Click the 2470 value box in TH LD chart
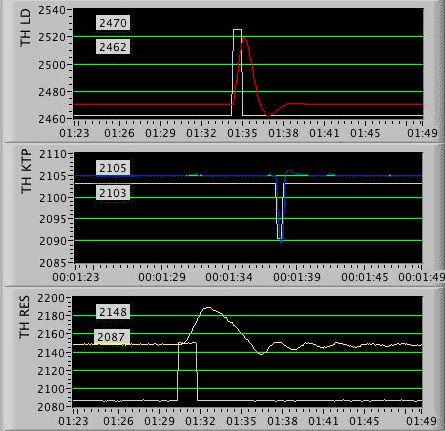445x431 pixels. click(113, 23)
